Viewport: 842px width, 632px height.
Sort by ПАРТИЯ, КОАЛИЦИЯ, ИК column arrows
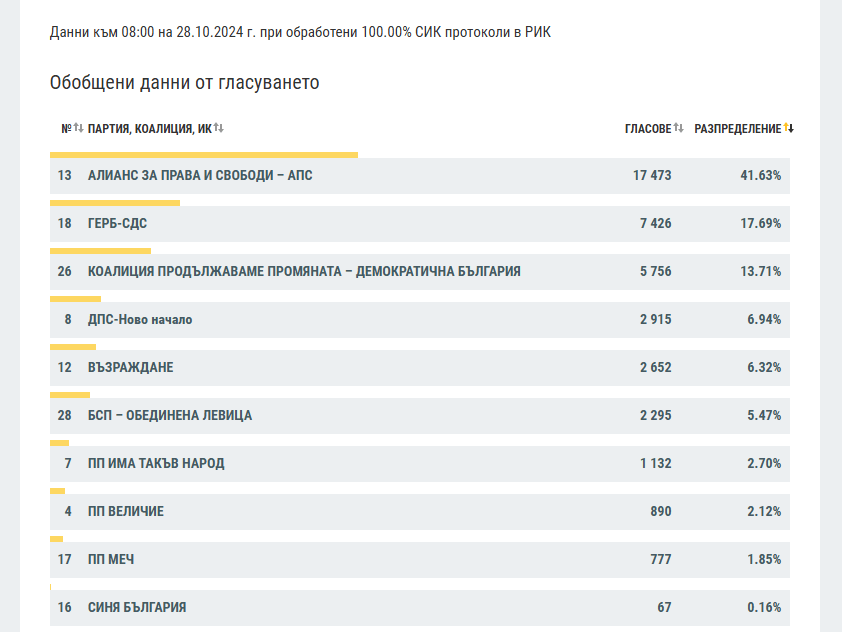tap(218, 128)
